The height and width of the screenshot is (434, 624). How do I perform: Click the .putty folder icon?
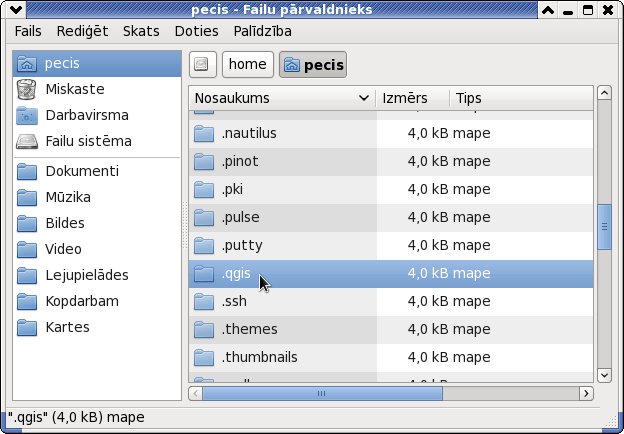[204, 245]
